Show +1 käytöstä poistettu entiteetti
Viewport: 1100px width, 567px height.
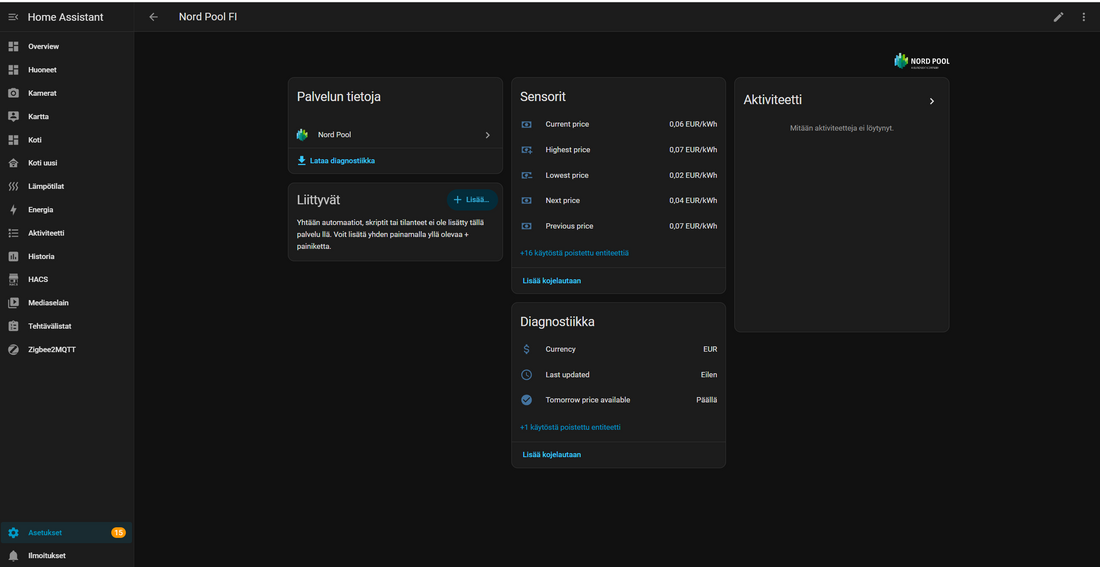tap(570, 427)
